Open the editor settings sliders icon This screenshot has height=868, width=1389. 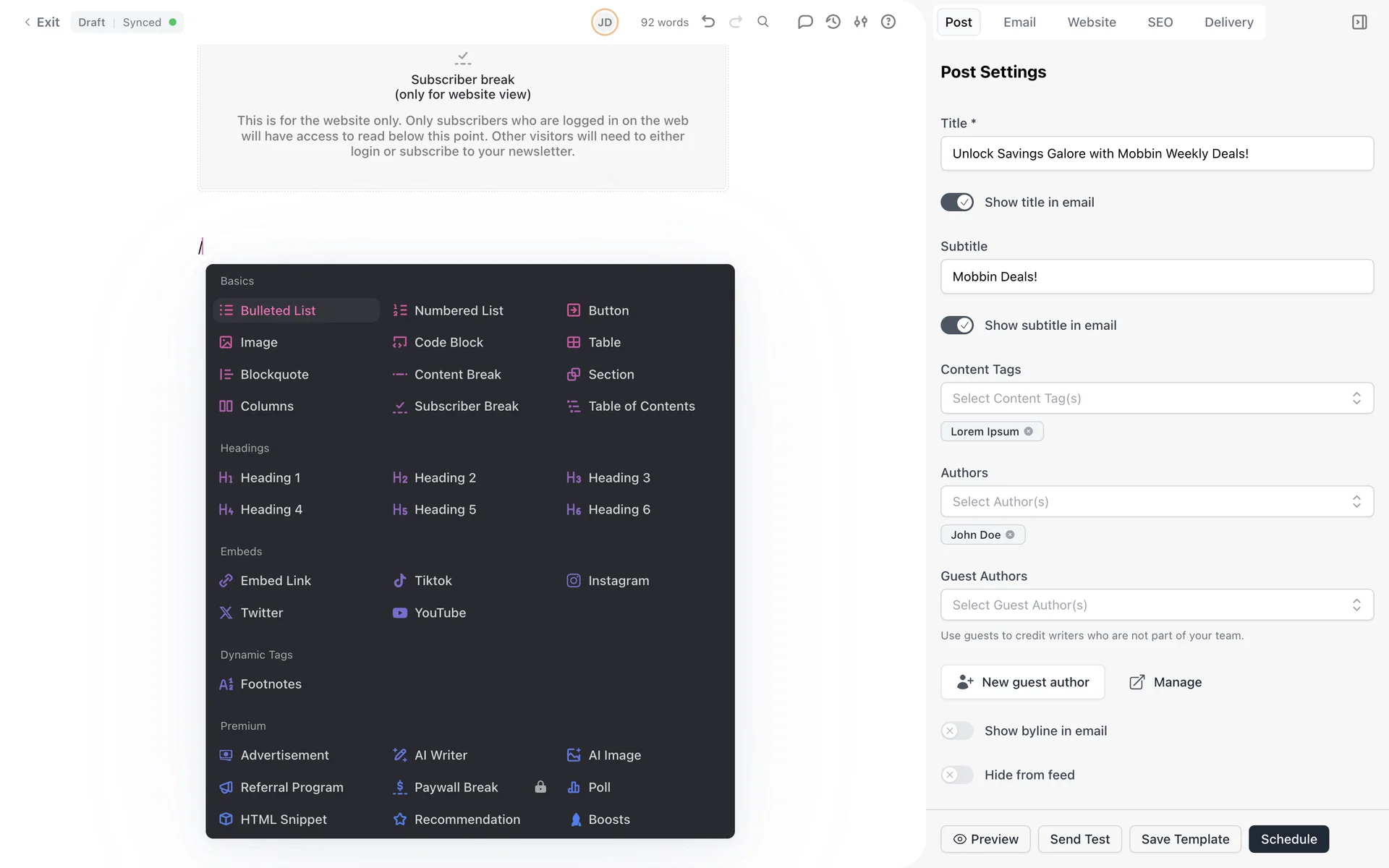coord(860,22)
